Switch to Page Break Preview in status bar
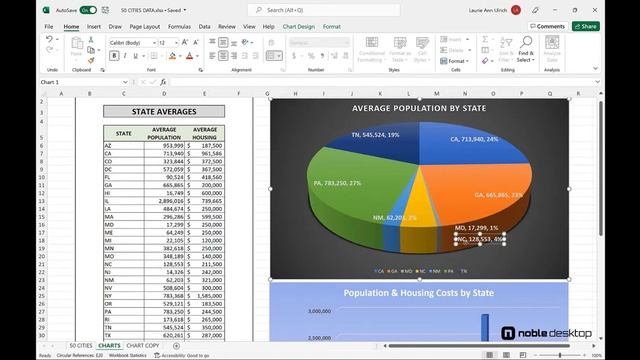 point(523,355)
